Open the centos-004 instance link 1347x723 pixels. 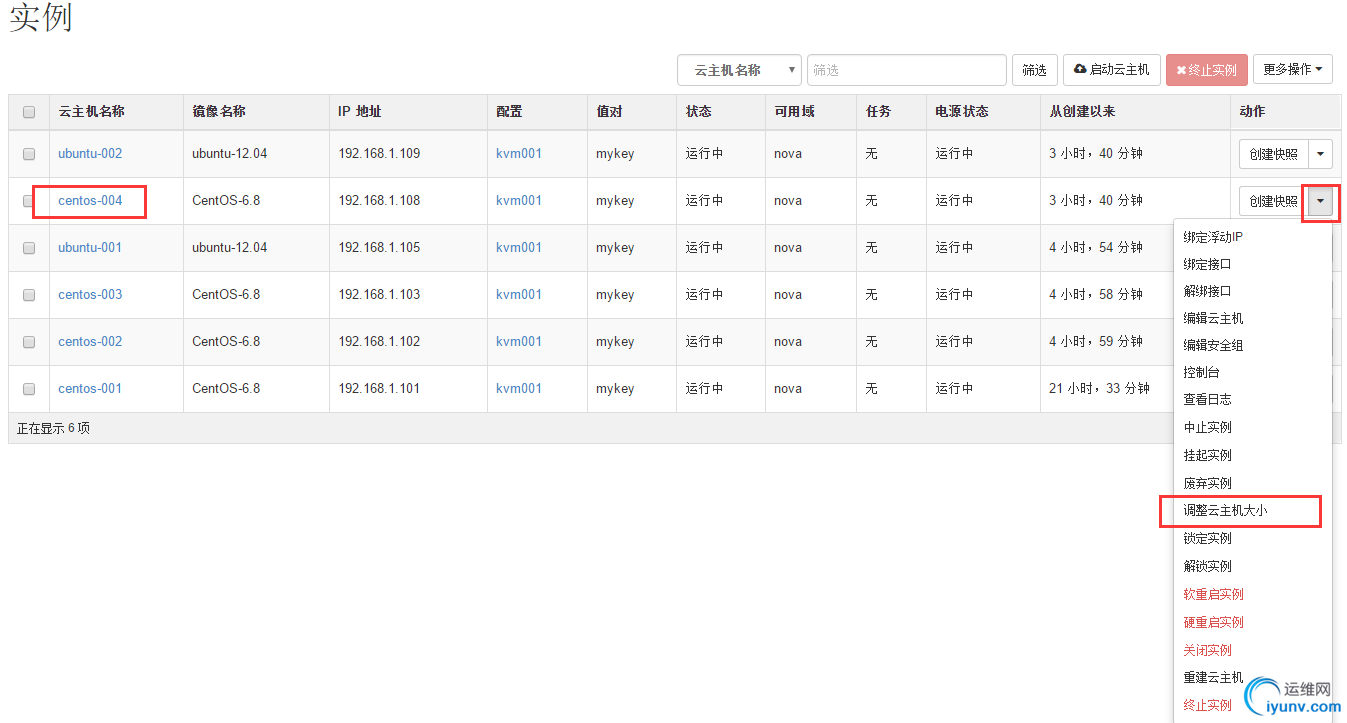(x=90, y=201)
